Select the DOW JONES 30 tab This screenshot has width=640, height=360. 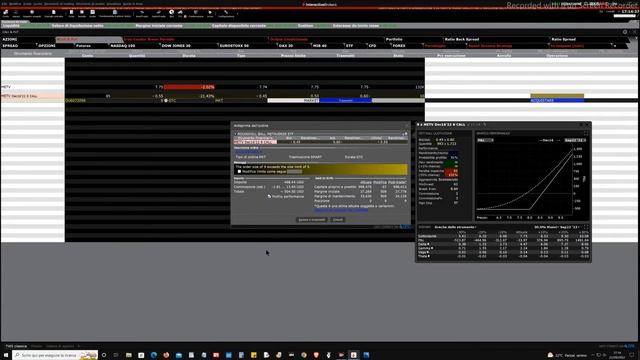(176, 46)
